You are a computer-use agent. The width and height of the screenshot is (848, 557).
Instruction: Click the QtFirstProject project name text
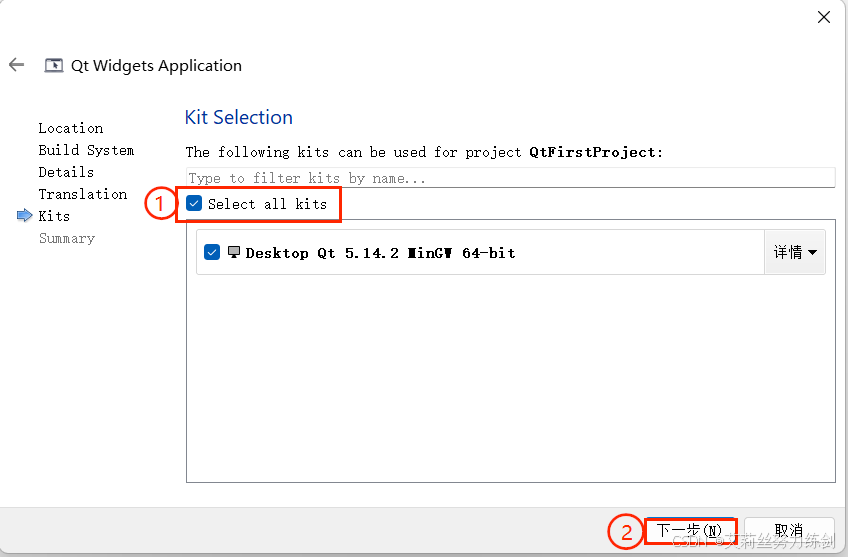pyautogui.click(x=592, y=152)
